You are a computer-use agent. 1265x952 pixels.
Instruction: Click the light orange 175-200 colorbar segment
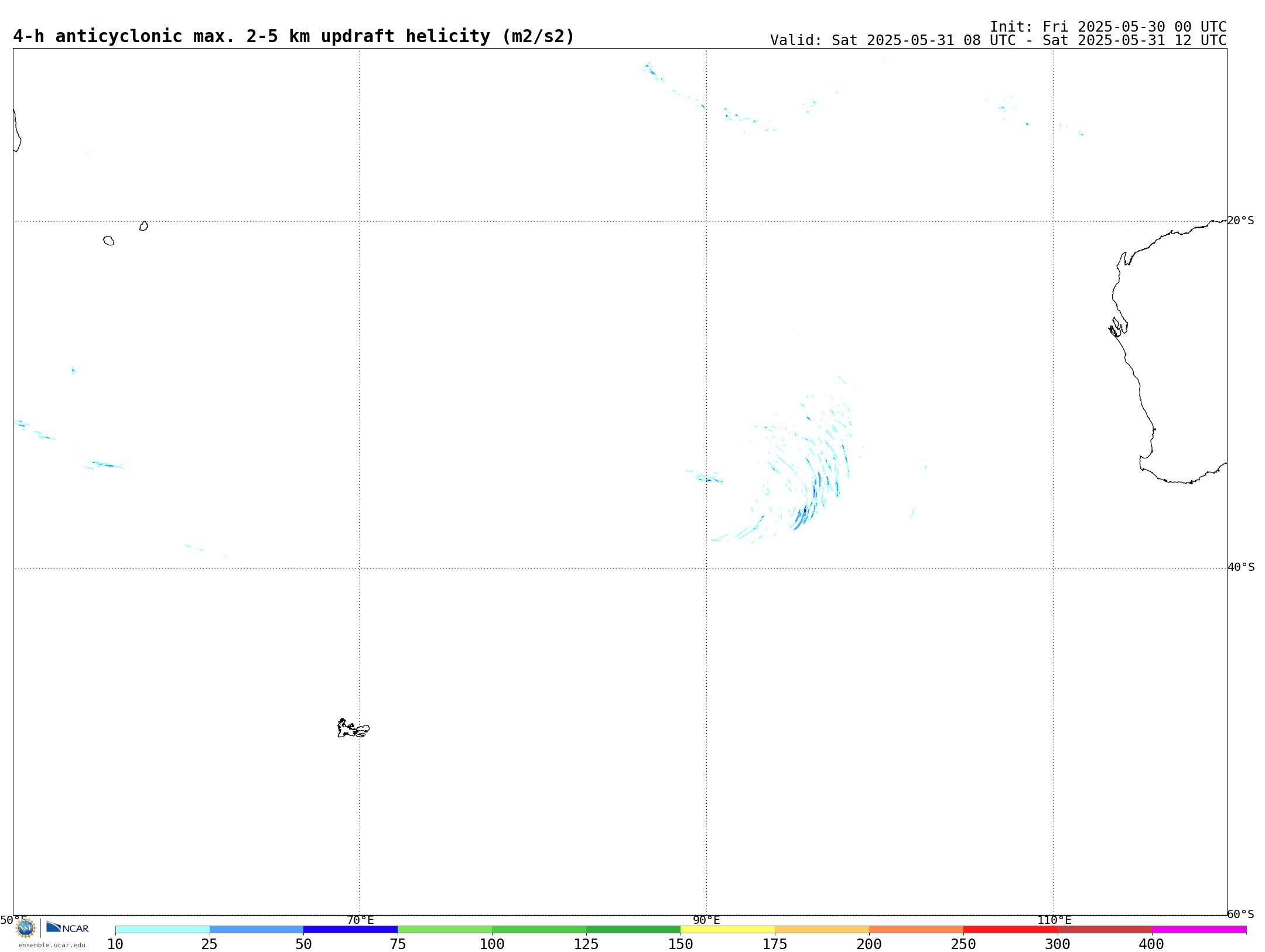click(x=822, y=929)
